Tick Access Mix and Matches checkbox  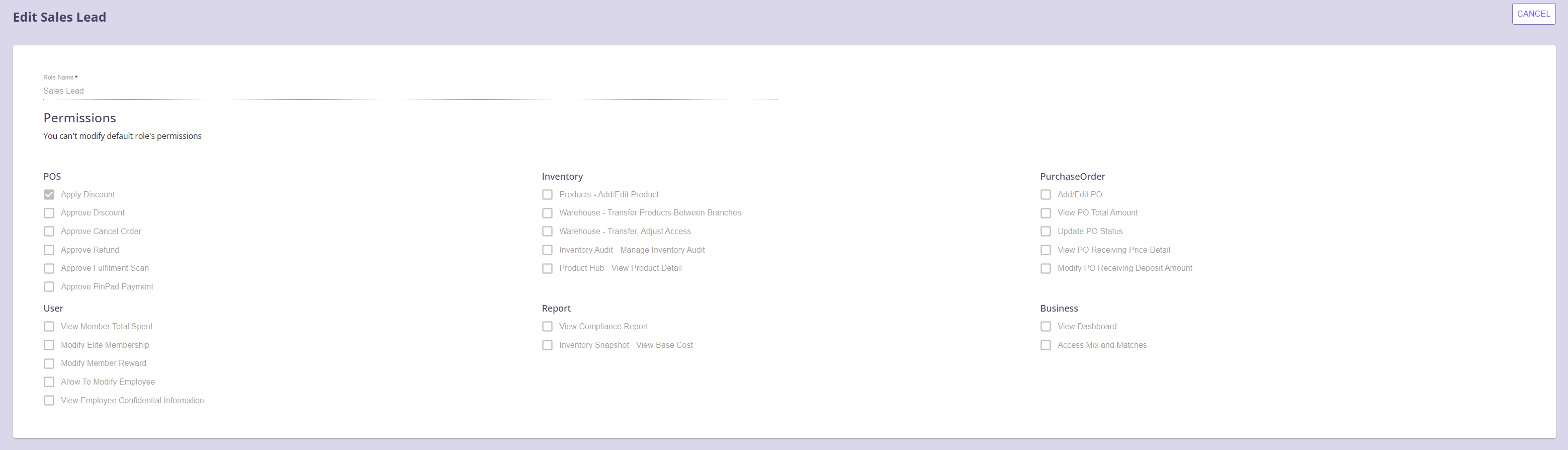[x=1046, y=345]
